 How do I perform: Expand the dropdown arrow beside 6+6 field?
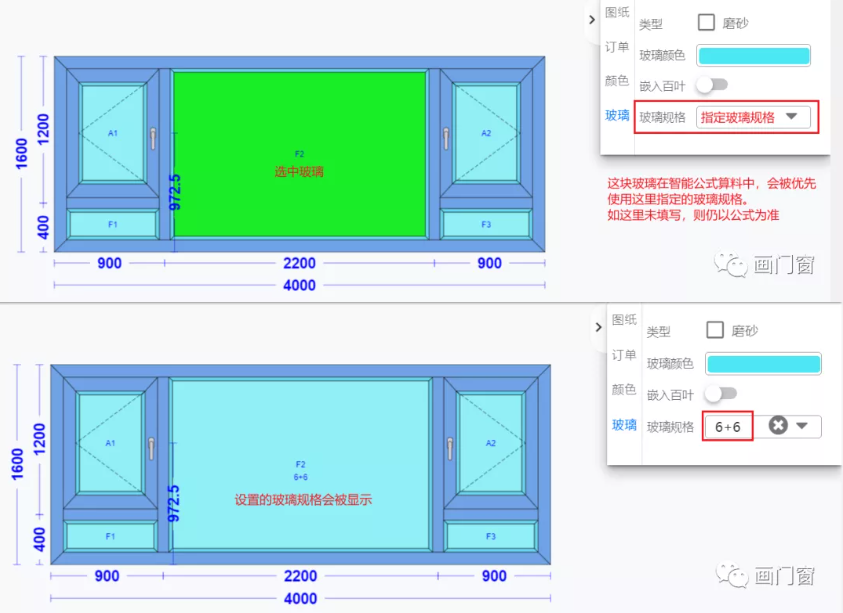802,426
